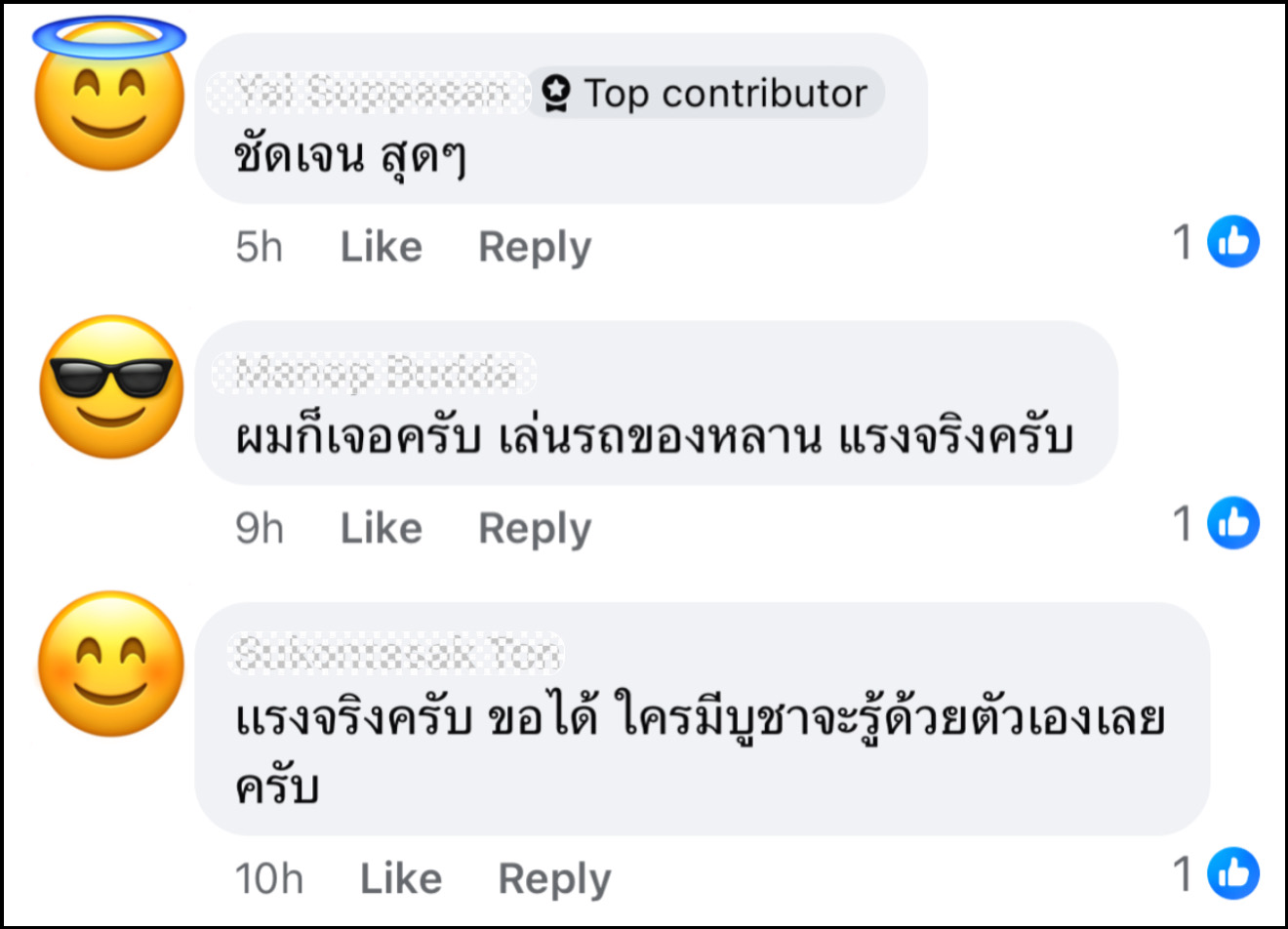Viewport: 1288px width, 929px height.
Task: Click the halo emoji profile picture
Action: click(x=109, y=96)
